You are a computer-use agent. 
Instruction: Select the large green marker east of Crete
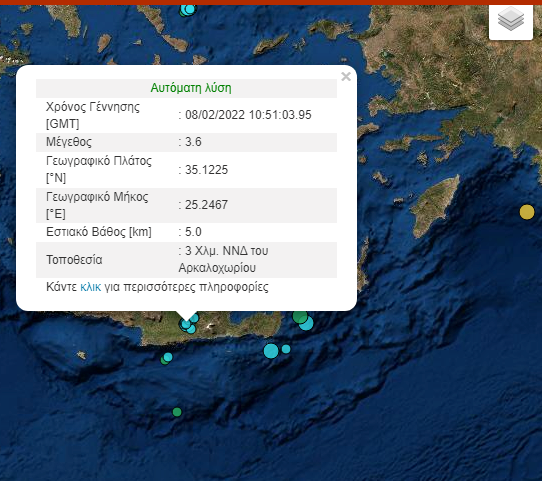[300, 316]
